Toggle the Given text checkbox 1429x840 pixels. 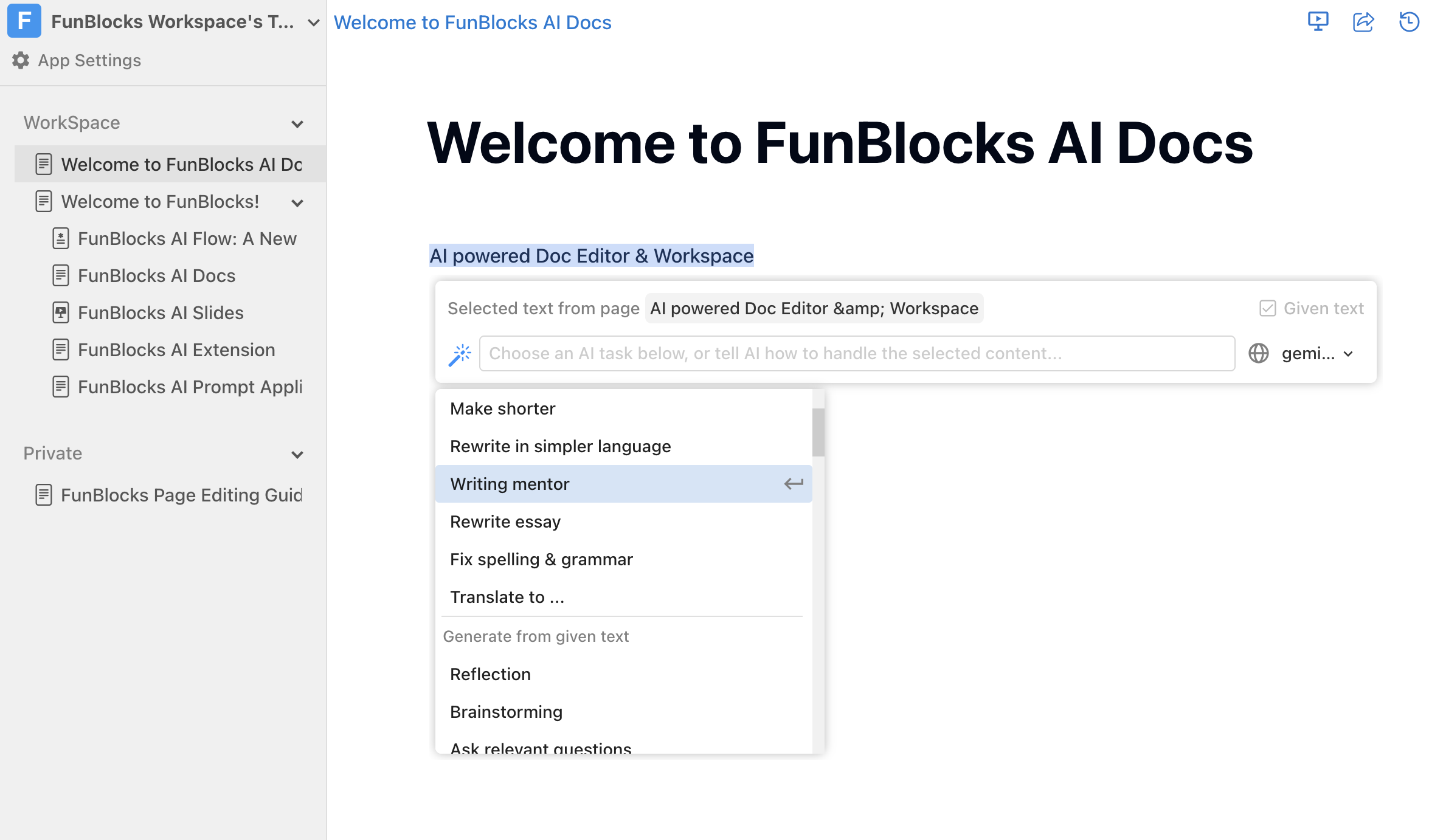point(1267,308)
